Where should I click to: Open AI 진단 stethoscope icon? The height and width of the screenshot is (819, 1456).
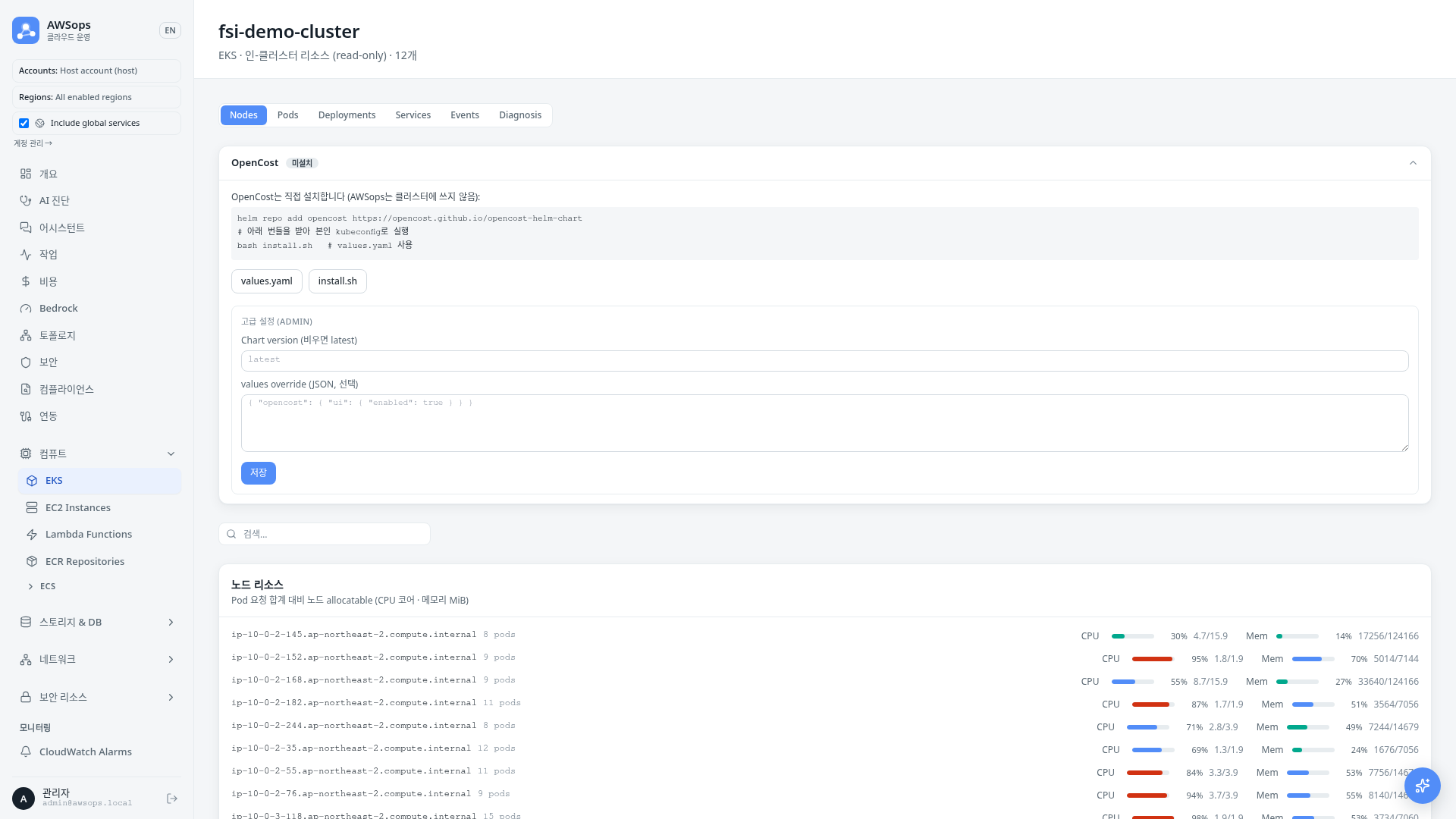tap(26, 201)
